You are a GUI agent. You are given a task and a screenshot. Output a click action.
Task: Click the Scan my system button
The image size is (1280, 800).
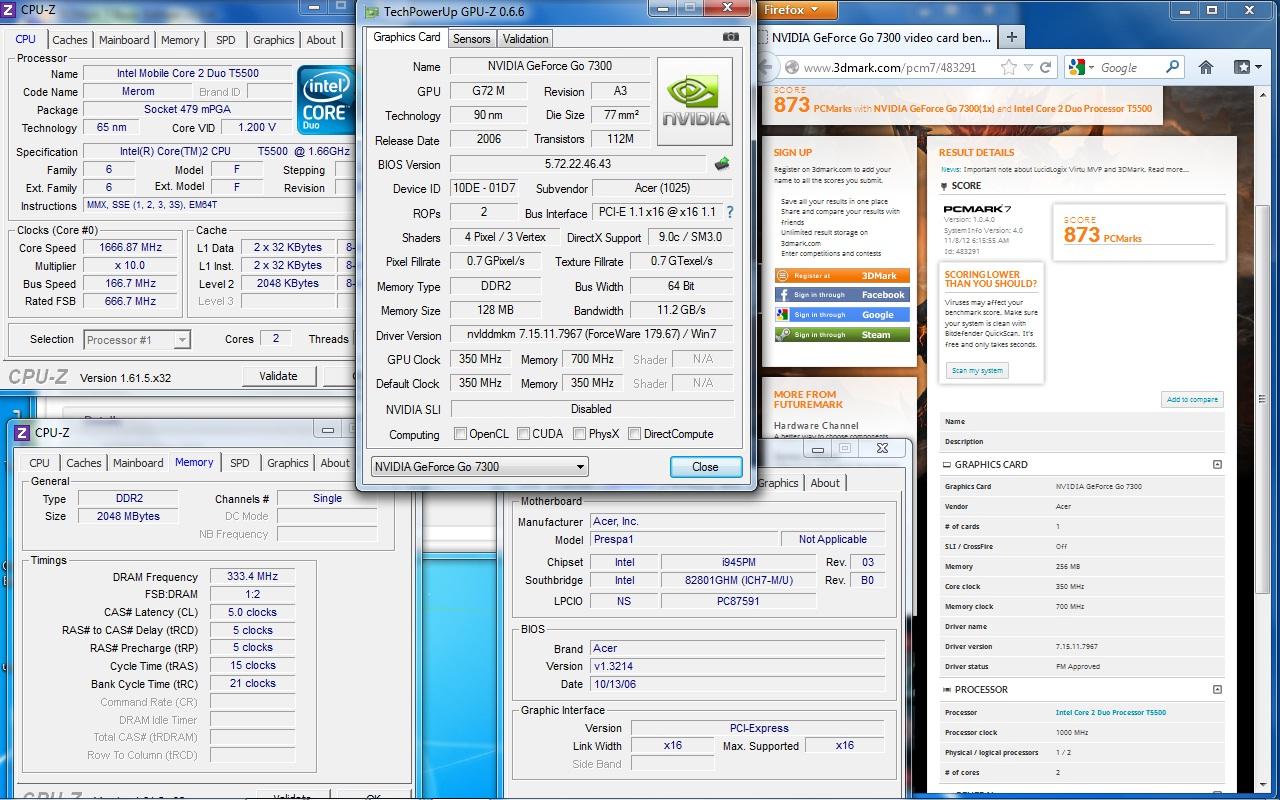(977, 370)
